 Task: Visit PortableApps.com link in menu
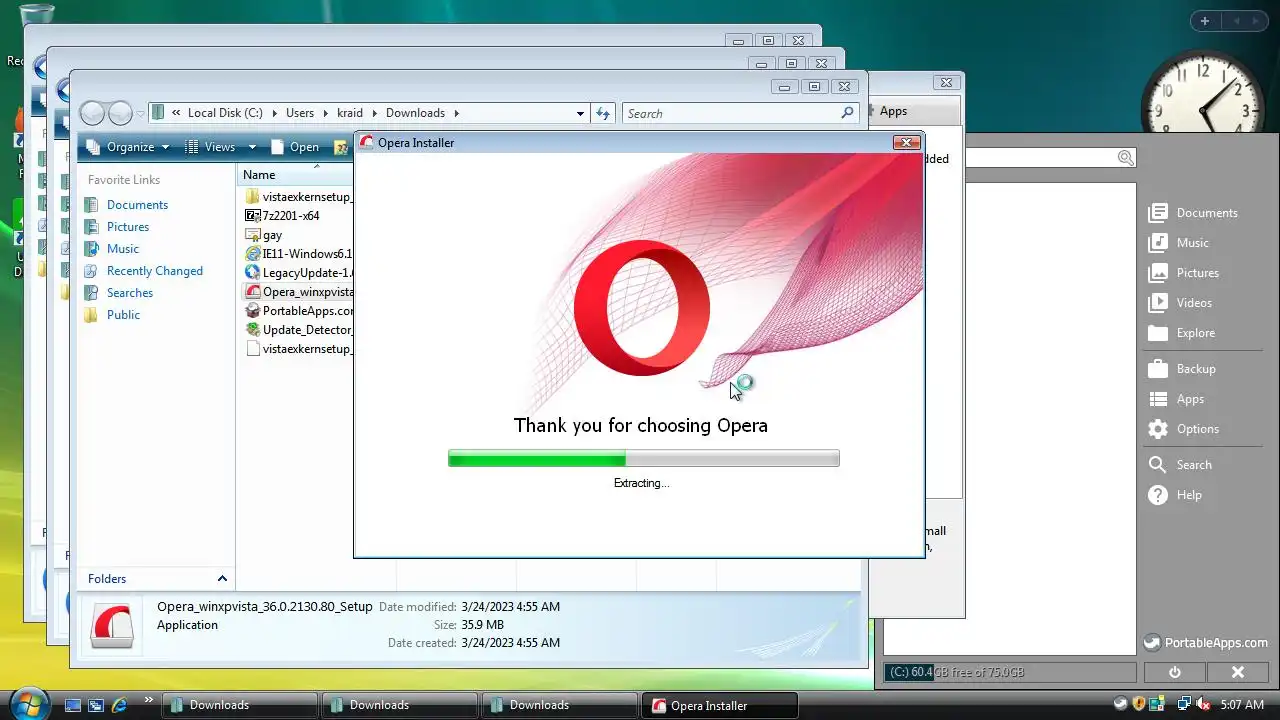point(1205,643)
